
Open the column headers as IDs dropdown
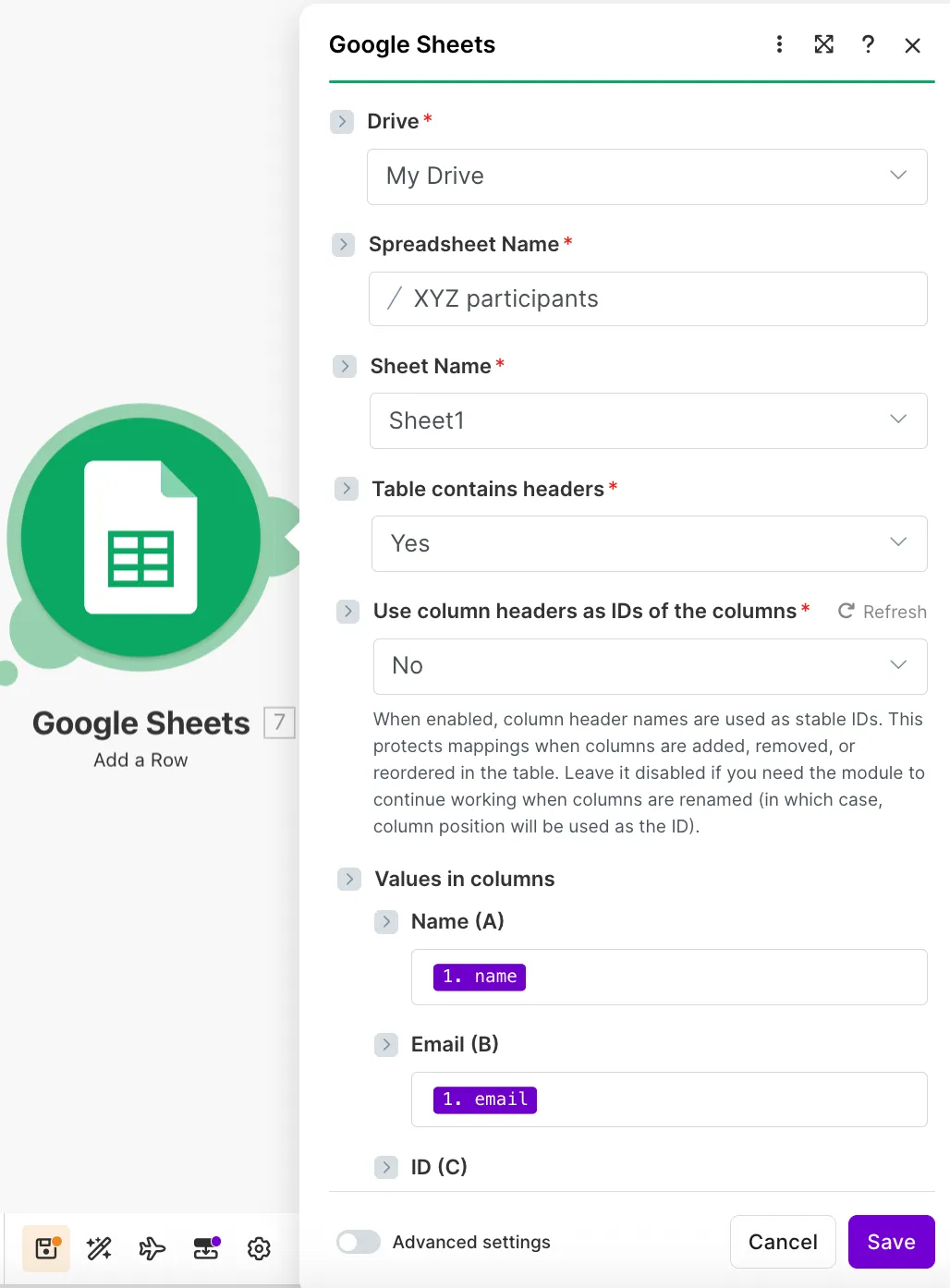(x=651, y=666)
